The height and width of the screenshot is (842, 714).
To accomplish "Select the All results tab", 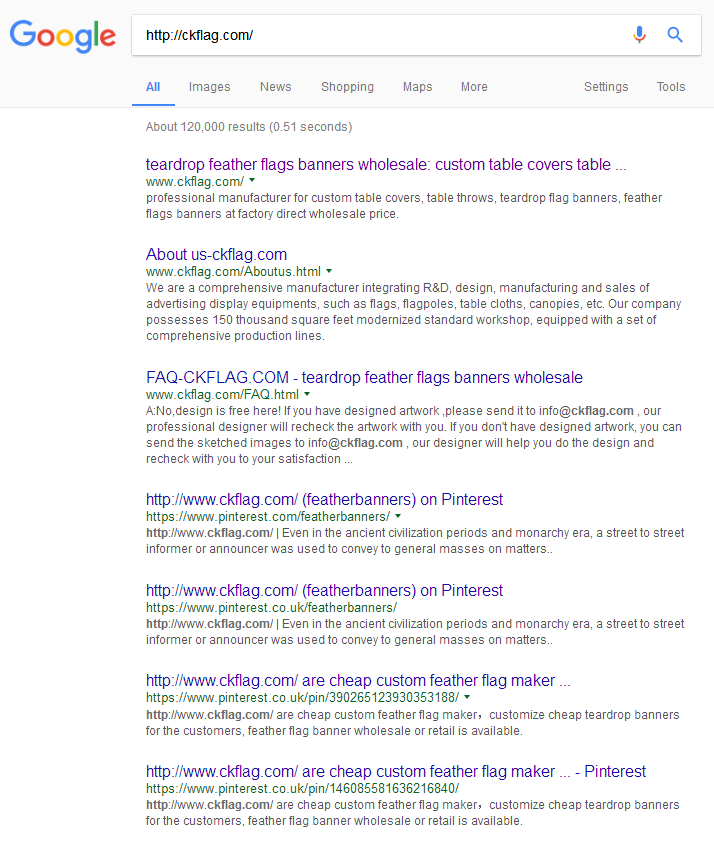I will [153, 87].
